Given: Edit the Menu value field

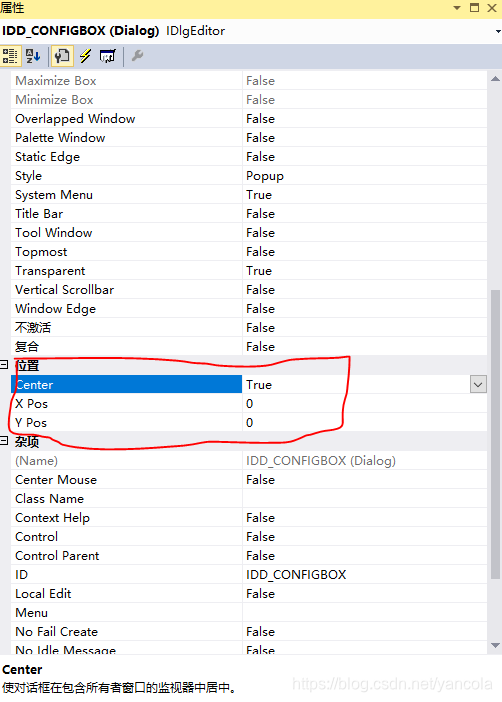Looking at the screenshot, I should pyautogui.click(x=365, y=613).
